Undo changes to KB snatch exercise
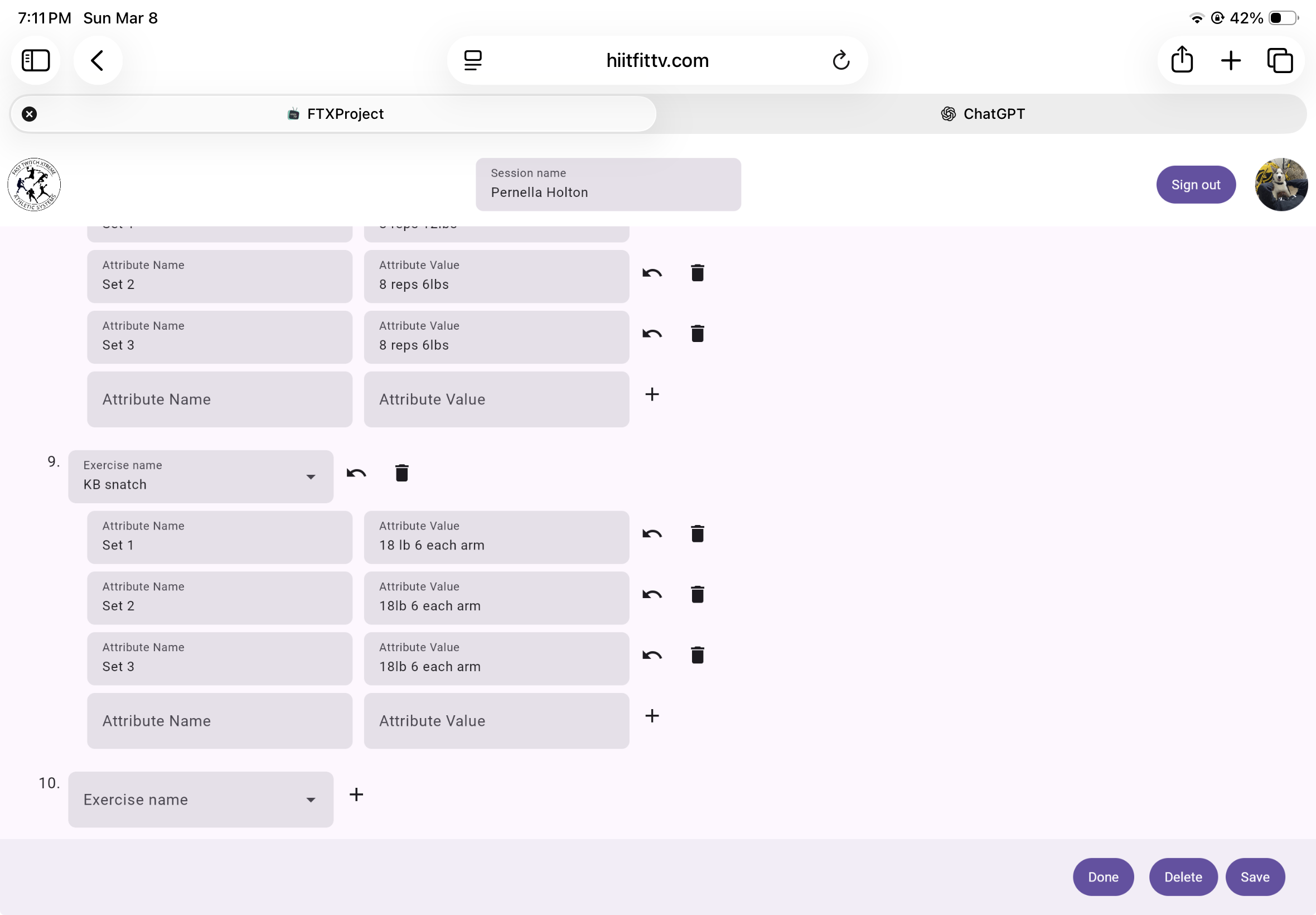This screenshot has width=1316, height=915. tap(356, 473)
